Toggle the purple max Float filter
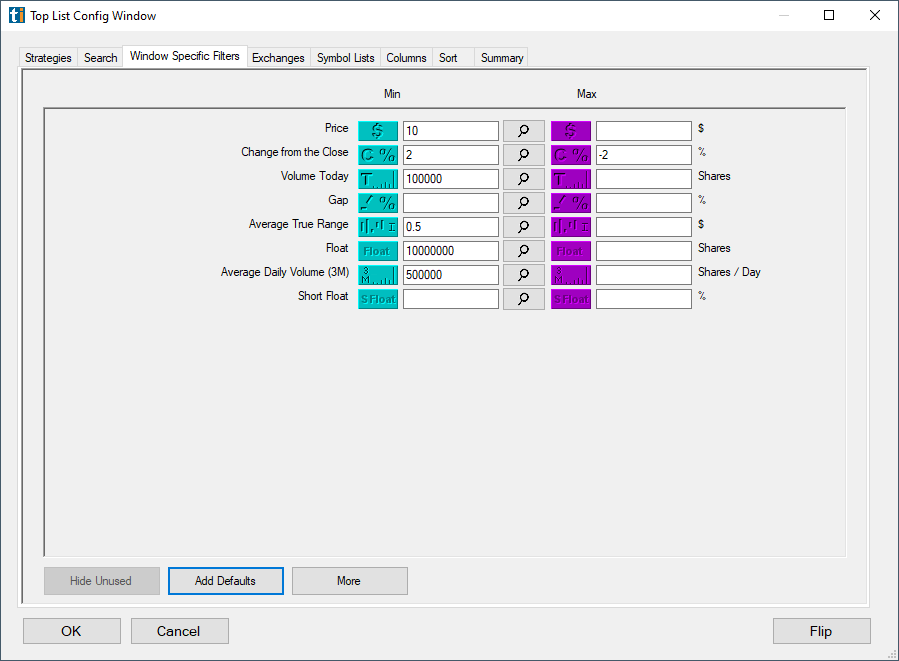Image resolution: width=899 pixels, height=661 pixels. [571, 250]
